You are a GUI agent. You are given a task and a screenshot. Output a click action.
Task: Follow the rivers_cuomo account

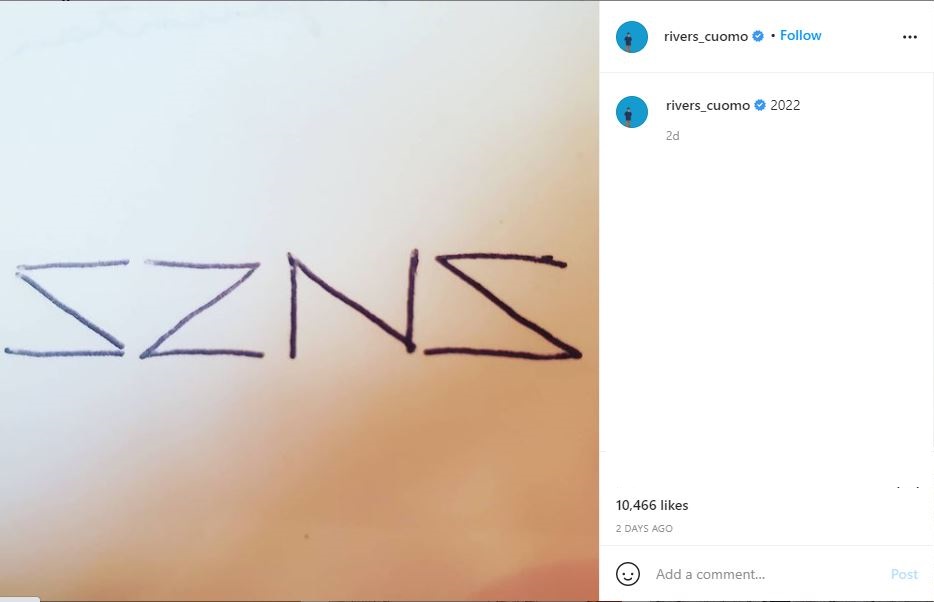click(801, 36)
